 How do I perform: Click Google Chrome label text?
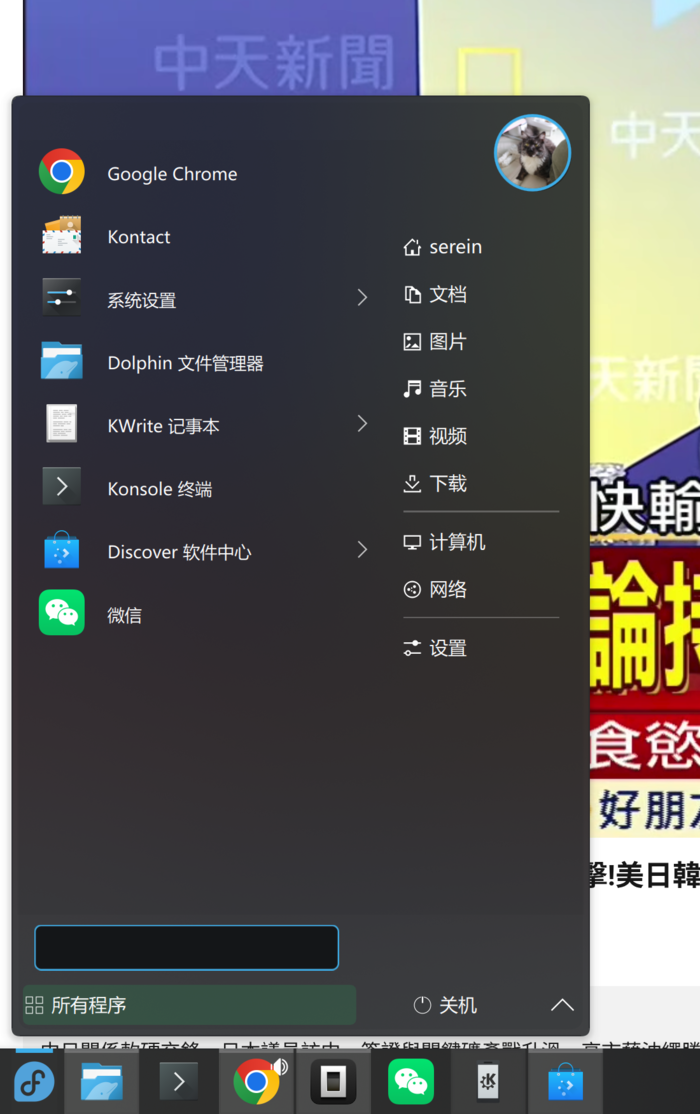tap(172, 173)
